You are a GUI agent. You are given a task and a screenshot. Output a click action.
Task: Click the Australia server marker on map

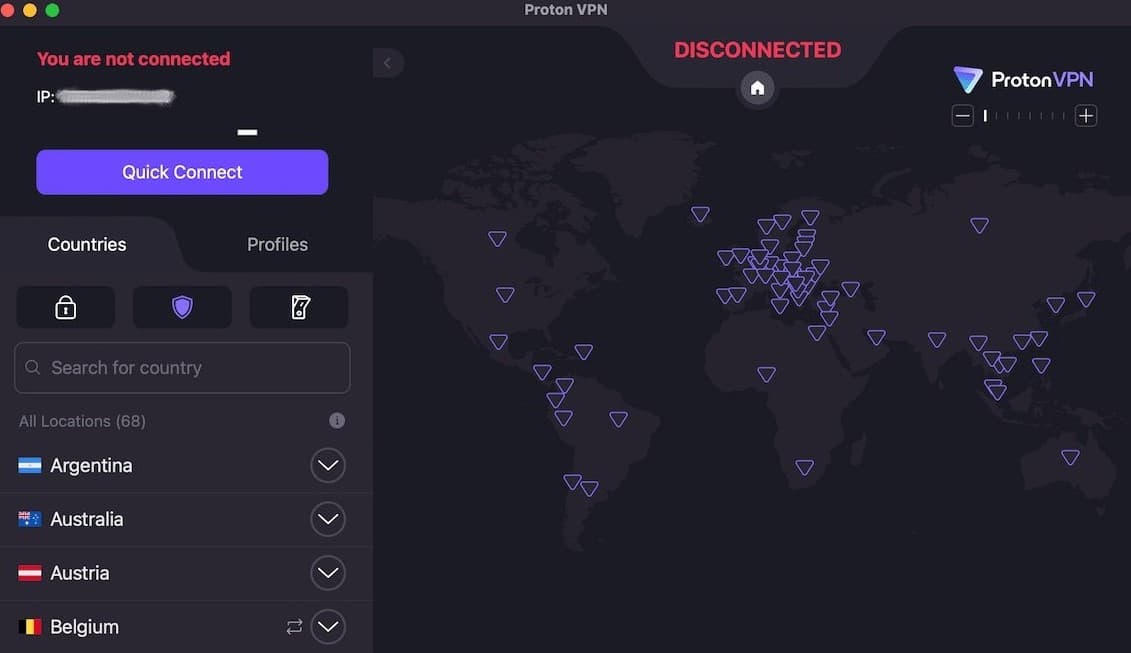click(x=1070, y=456)
